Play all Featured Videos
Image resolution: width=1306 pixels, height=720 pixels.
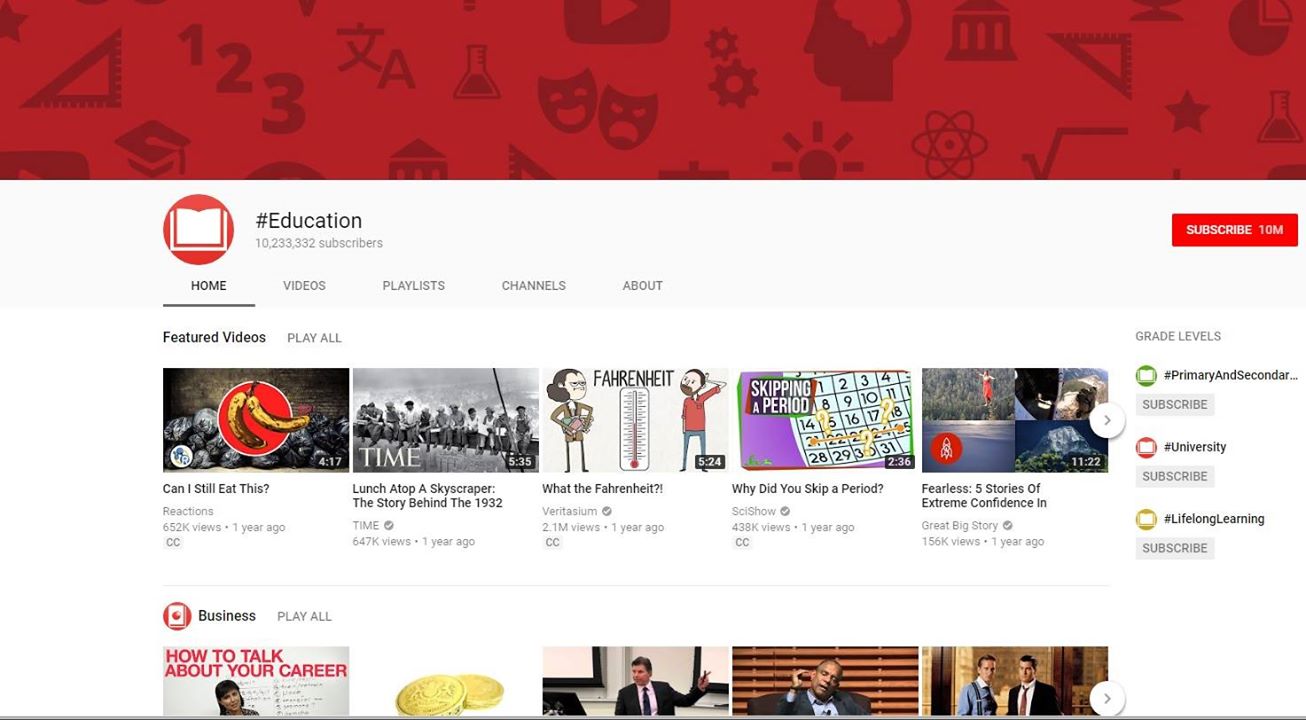click(314, 338)
